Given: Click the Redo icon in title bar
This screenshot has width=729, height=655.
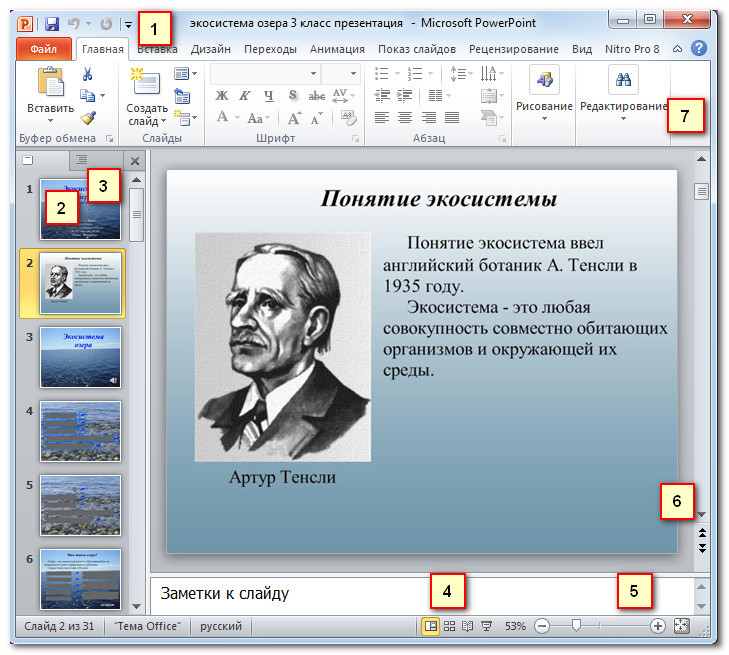Looking at the screenshot, I should click(106, 24).
